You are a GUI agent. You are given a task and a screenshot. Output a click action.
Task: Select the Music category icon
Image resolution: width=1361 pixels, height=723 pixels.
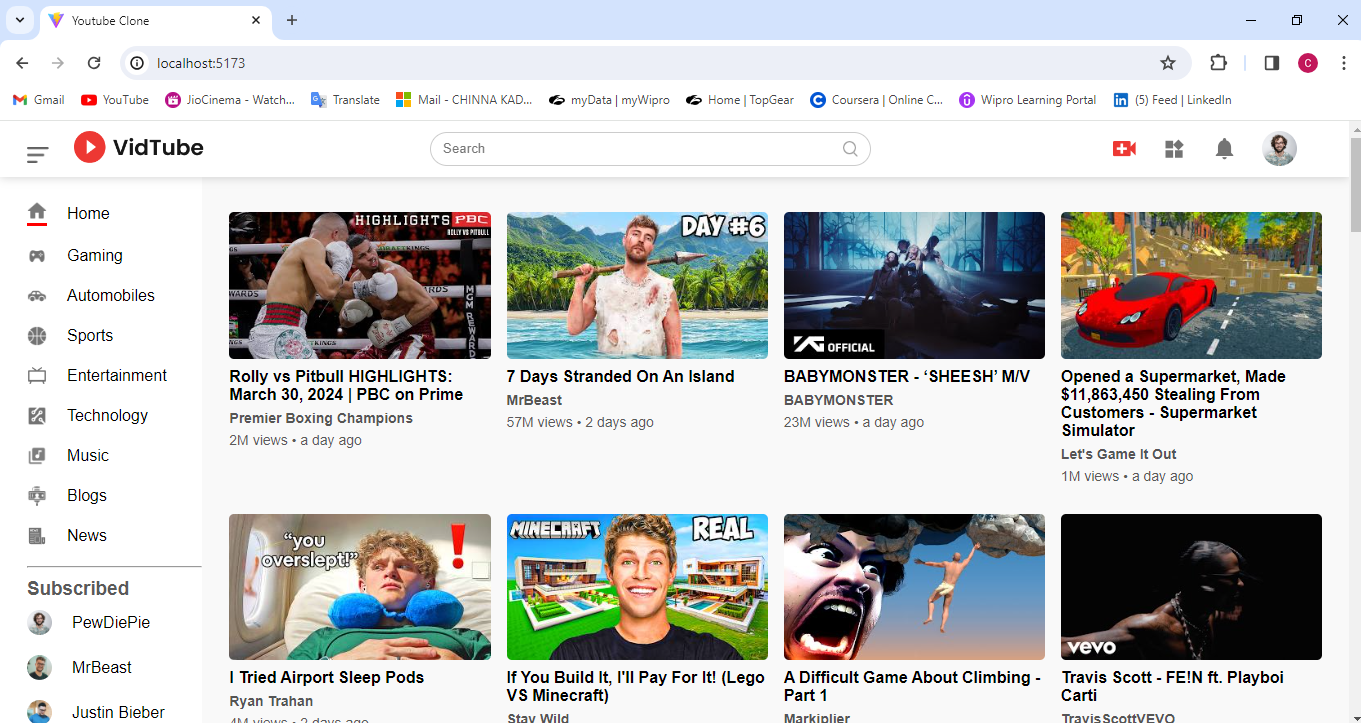(37, 455)
